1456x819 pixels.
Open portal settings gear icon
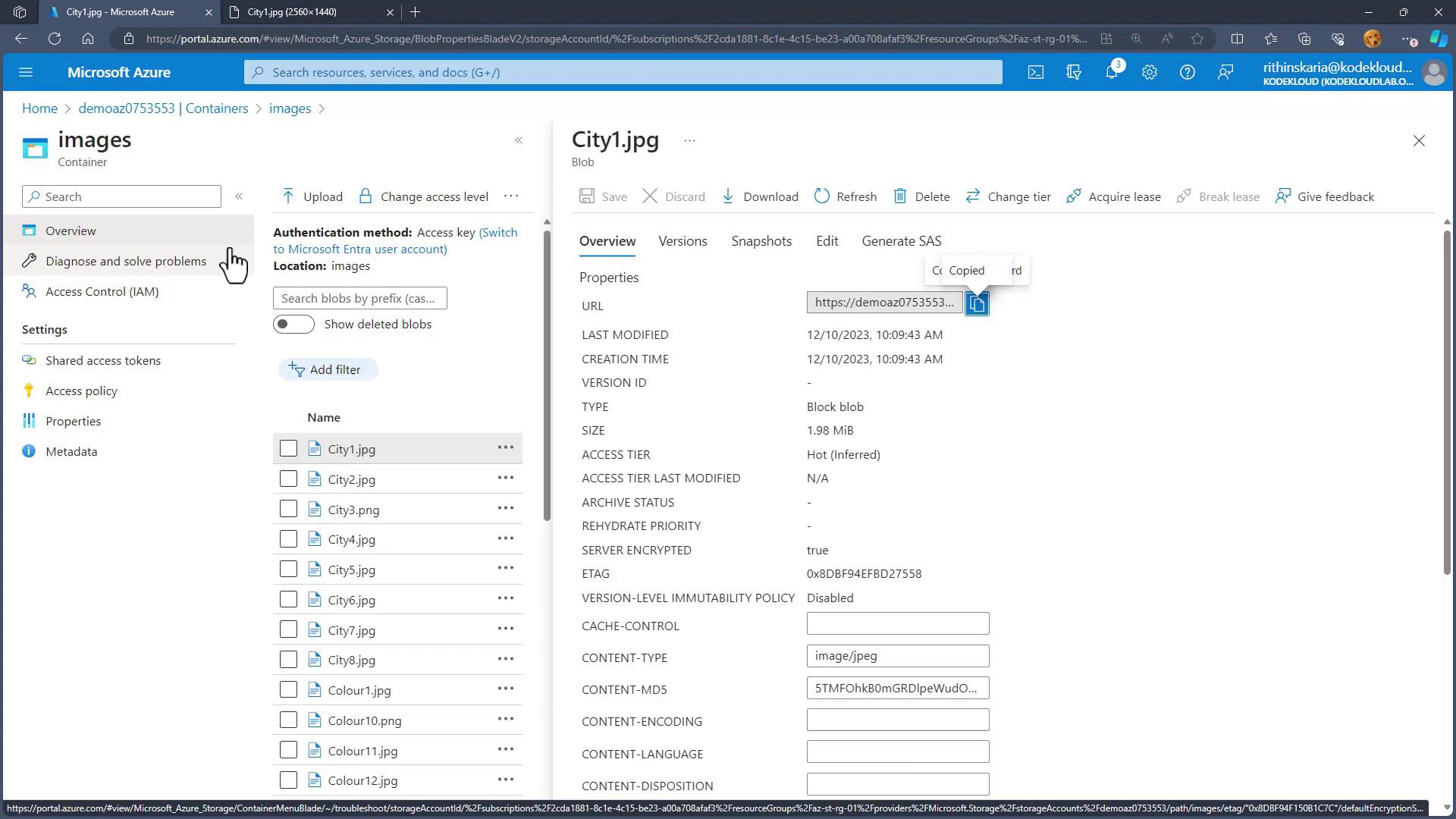coord(1150,72)
